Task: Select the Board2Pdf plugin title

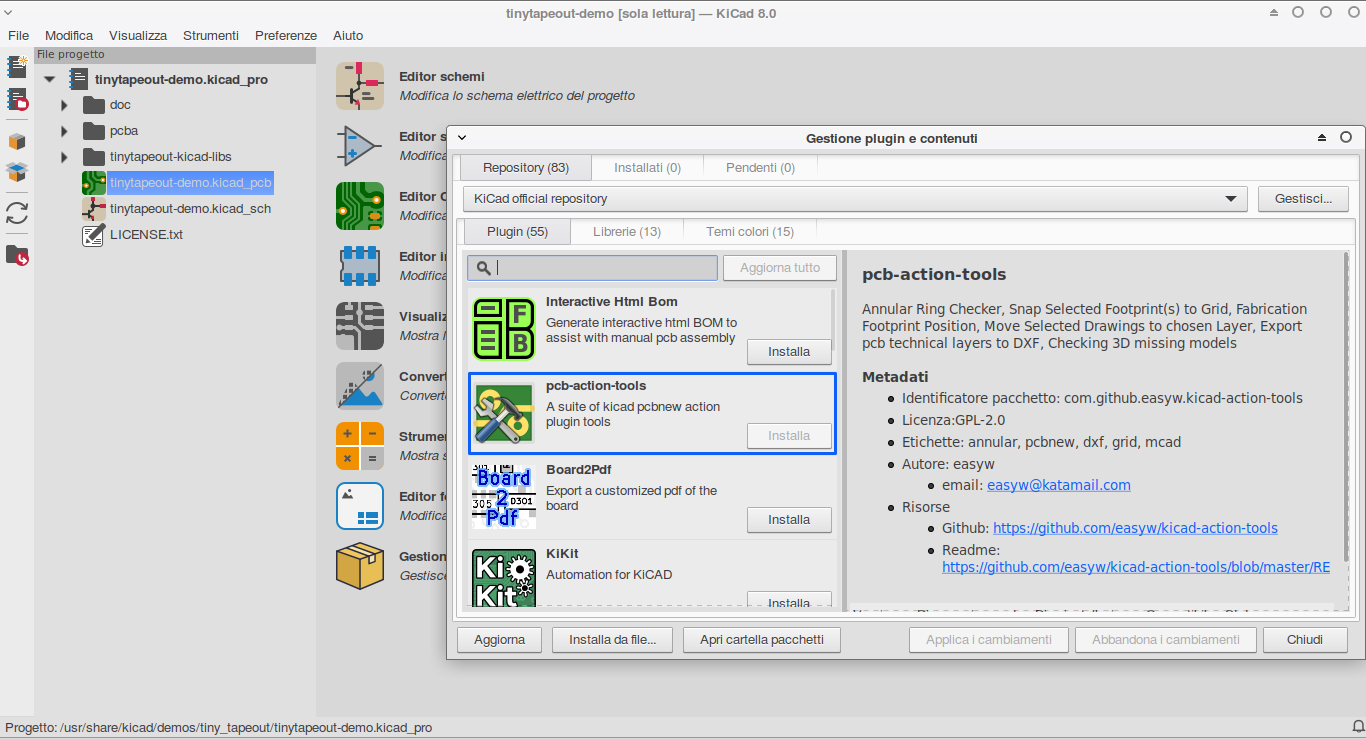Action: [x=579, y=470]
